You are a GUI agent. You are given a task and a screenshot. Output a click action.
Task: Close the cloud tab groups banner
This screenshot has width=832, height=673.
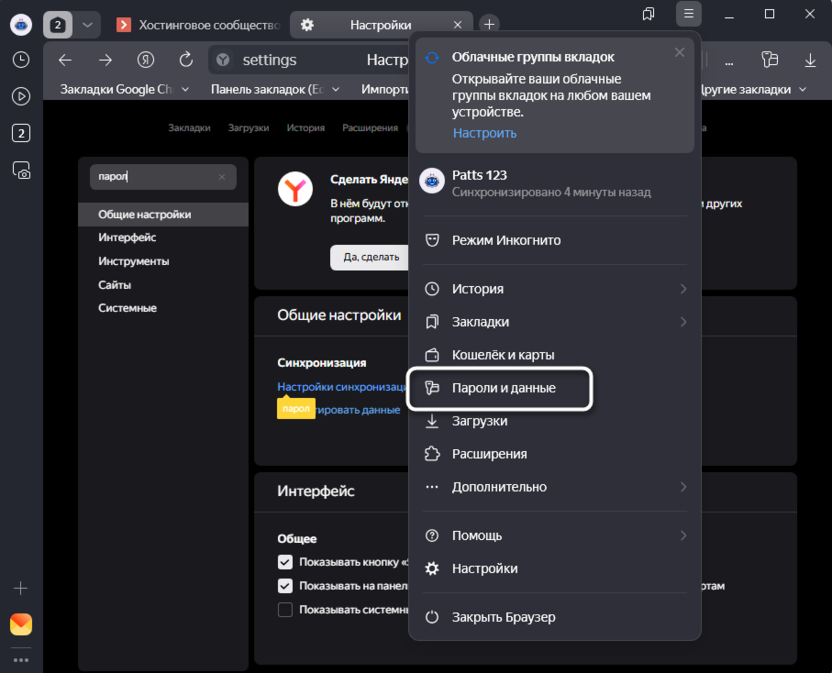[x=680, y=53]
